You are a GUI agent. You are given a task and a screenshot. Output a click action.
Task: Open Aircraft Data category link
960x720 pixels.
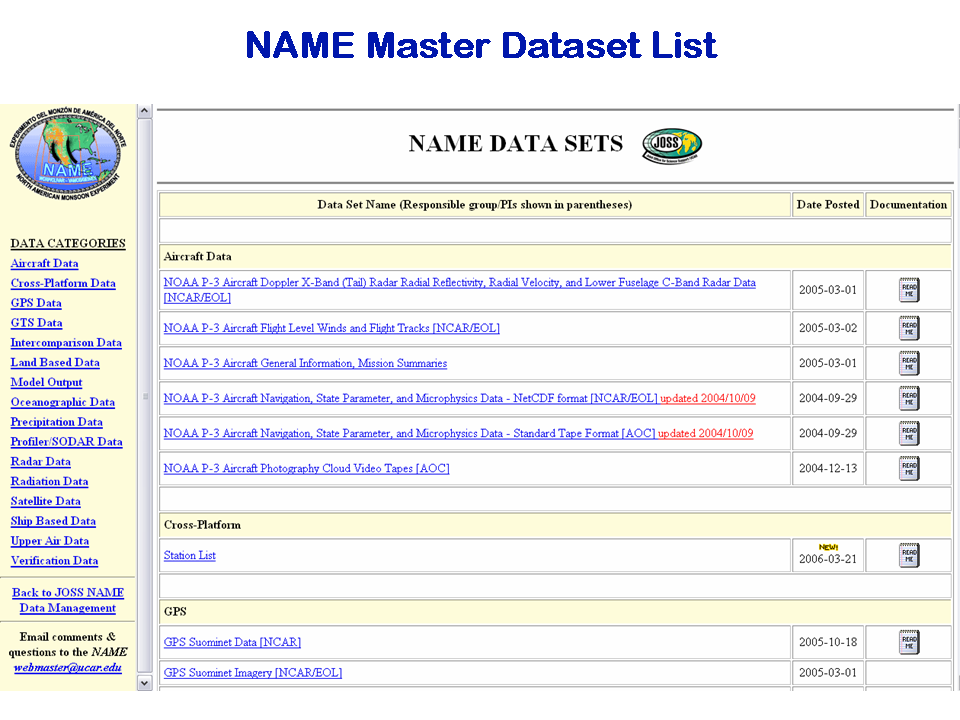point(44,263)
